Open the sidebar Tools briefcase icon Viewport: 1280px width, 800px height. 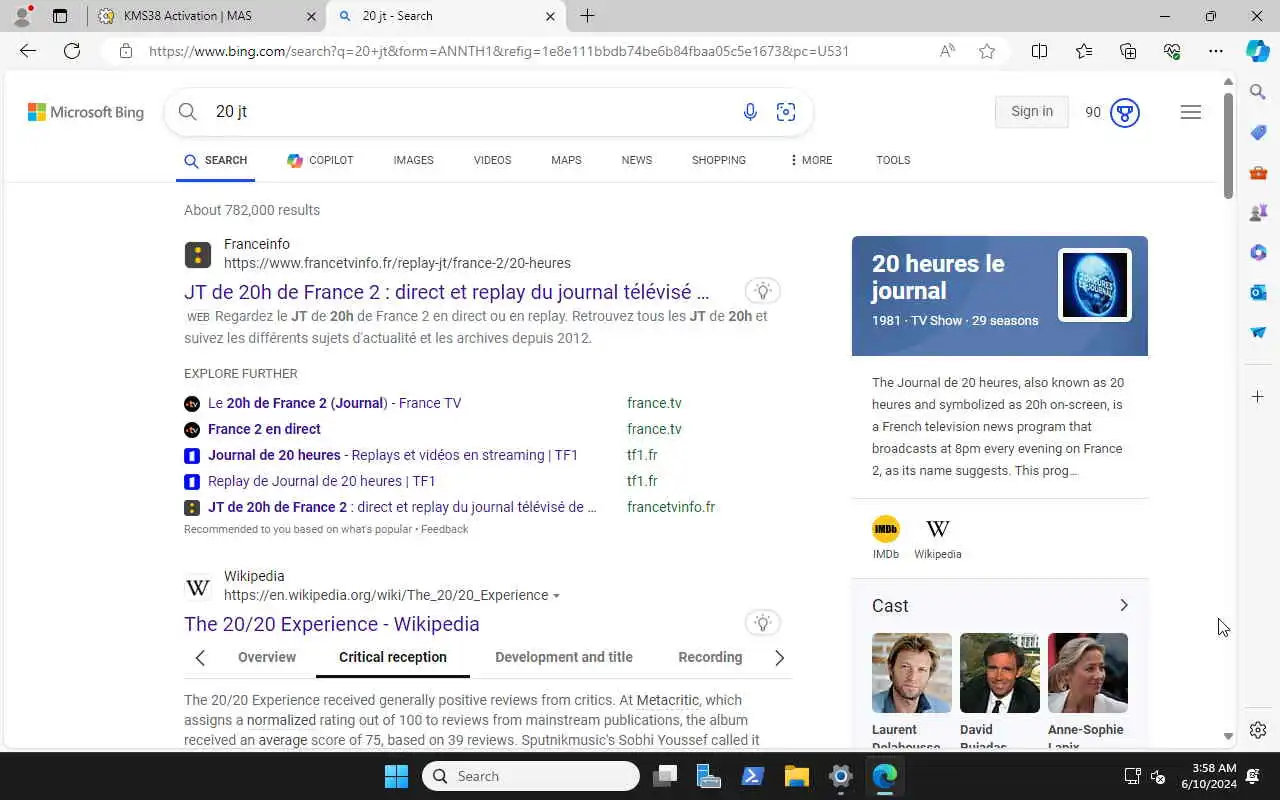point(1258,172)
